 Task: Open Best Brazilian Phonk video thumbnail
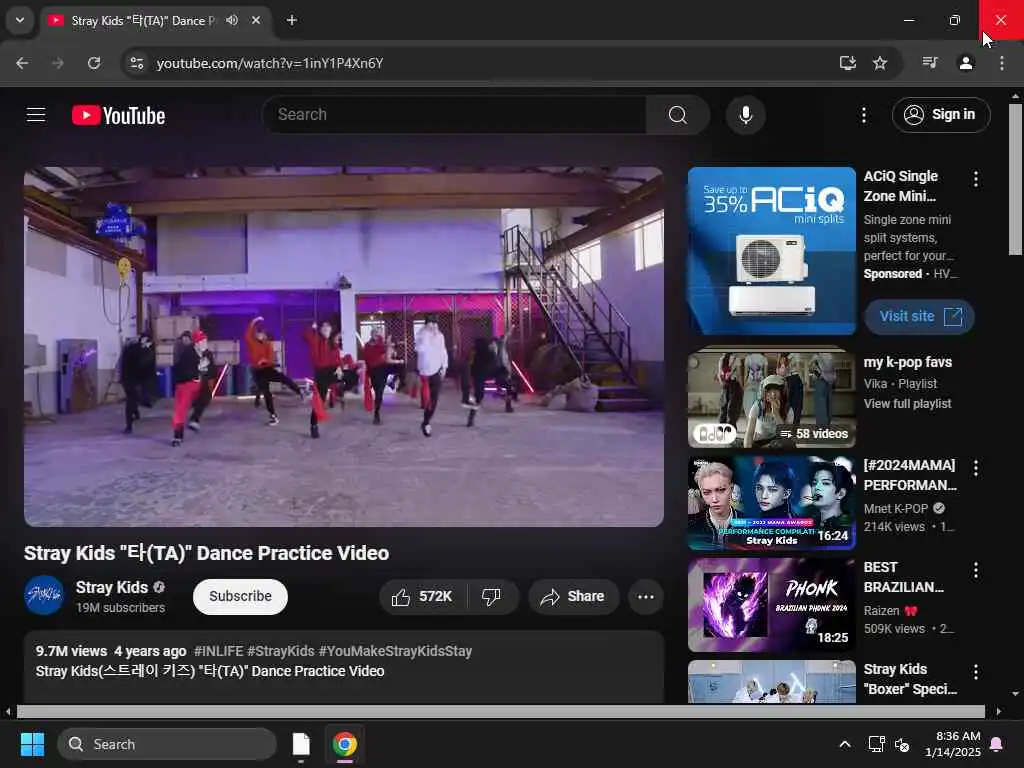tap(771, 605)
